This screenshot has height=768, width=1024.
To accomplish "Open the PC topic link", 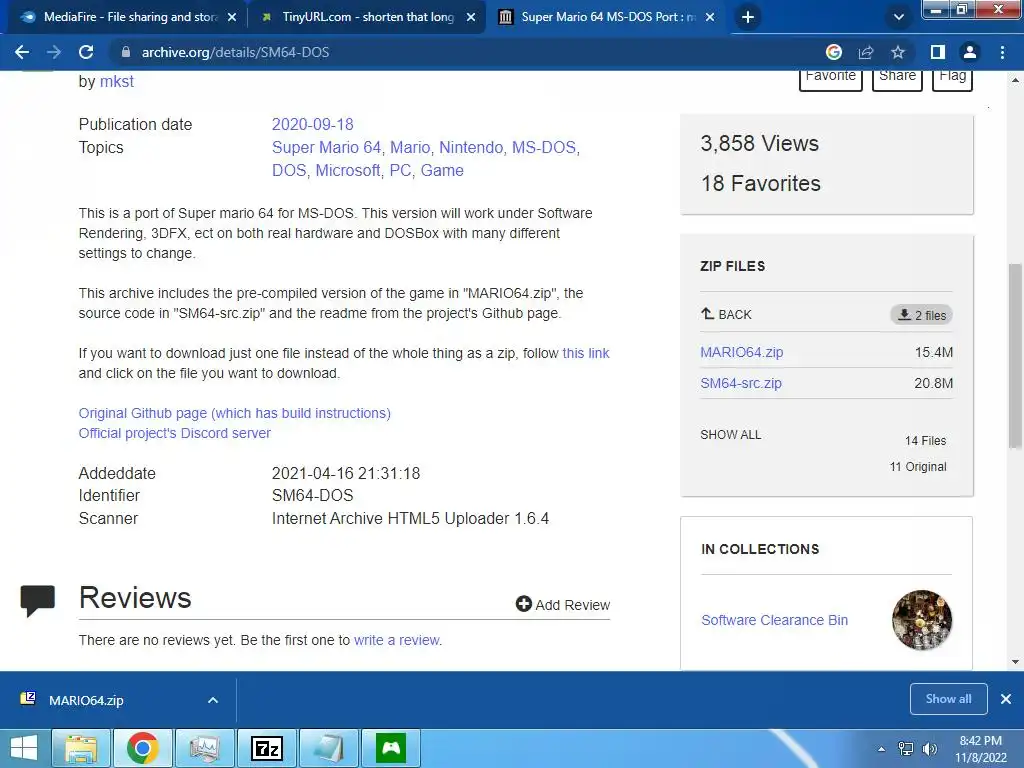I will (400, 170).
